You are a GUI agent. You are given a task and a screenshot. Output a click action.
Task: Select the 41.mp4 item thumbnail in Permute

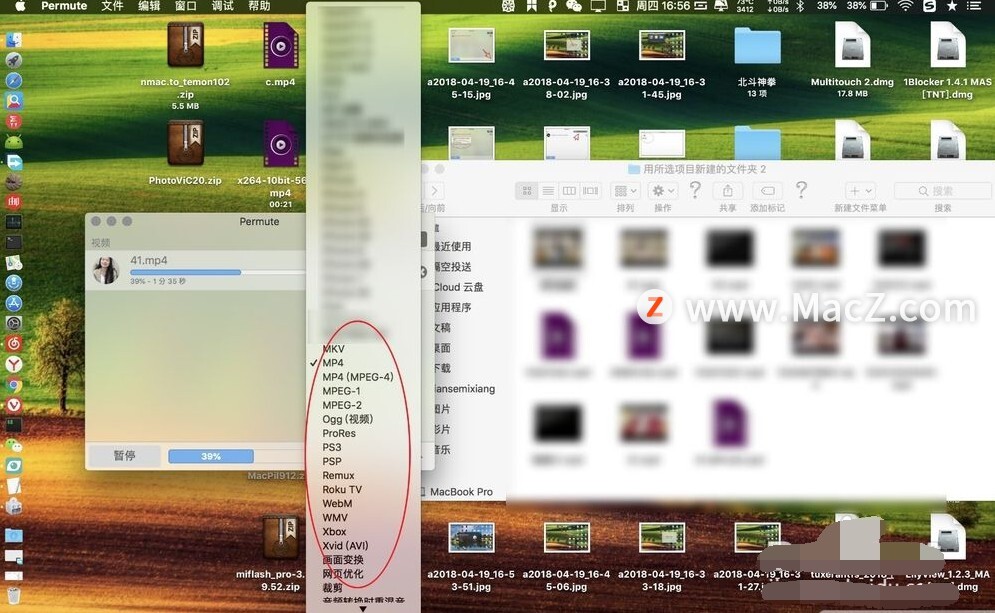coord(106,270)
